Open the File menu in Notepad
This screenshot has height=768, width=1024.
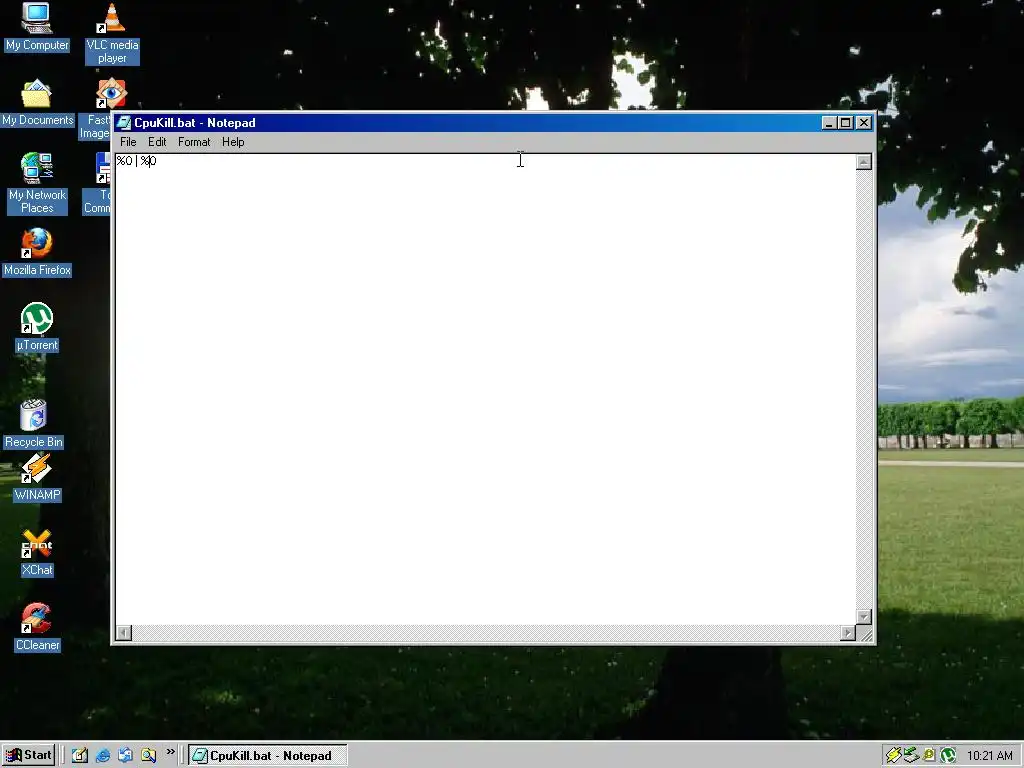click(128, 142)
